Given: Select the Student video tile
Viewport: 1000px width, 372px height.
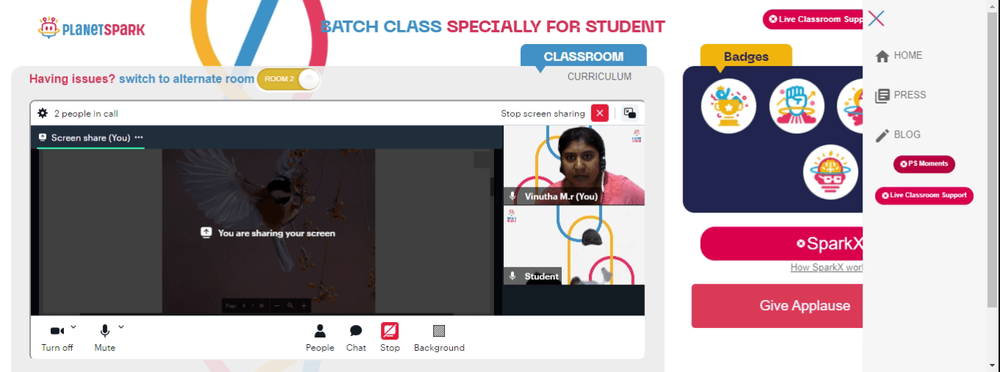Looking at the screenshot, I should point(574,245).
